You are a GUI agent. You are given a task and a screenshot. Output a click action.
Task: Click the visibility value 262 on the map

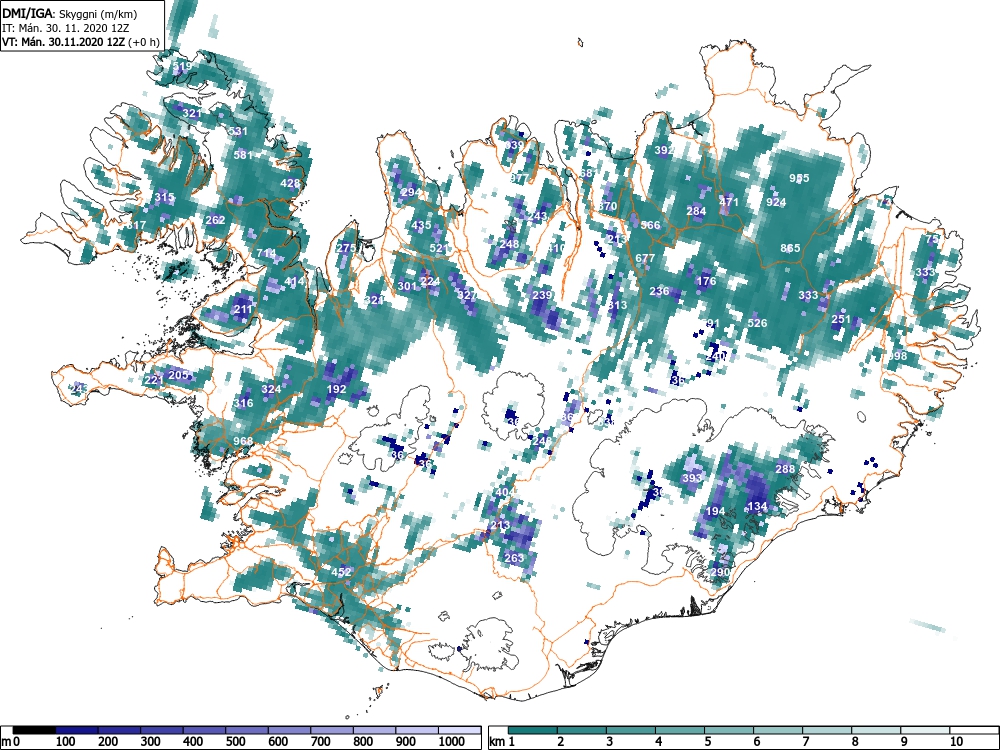(216, 220)
